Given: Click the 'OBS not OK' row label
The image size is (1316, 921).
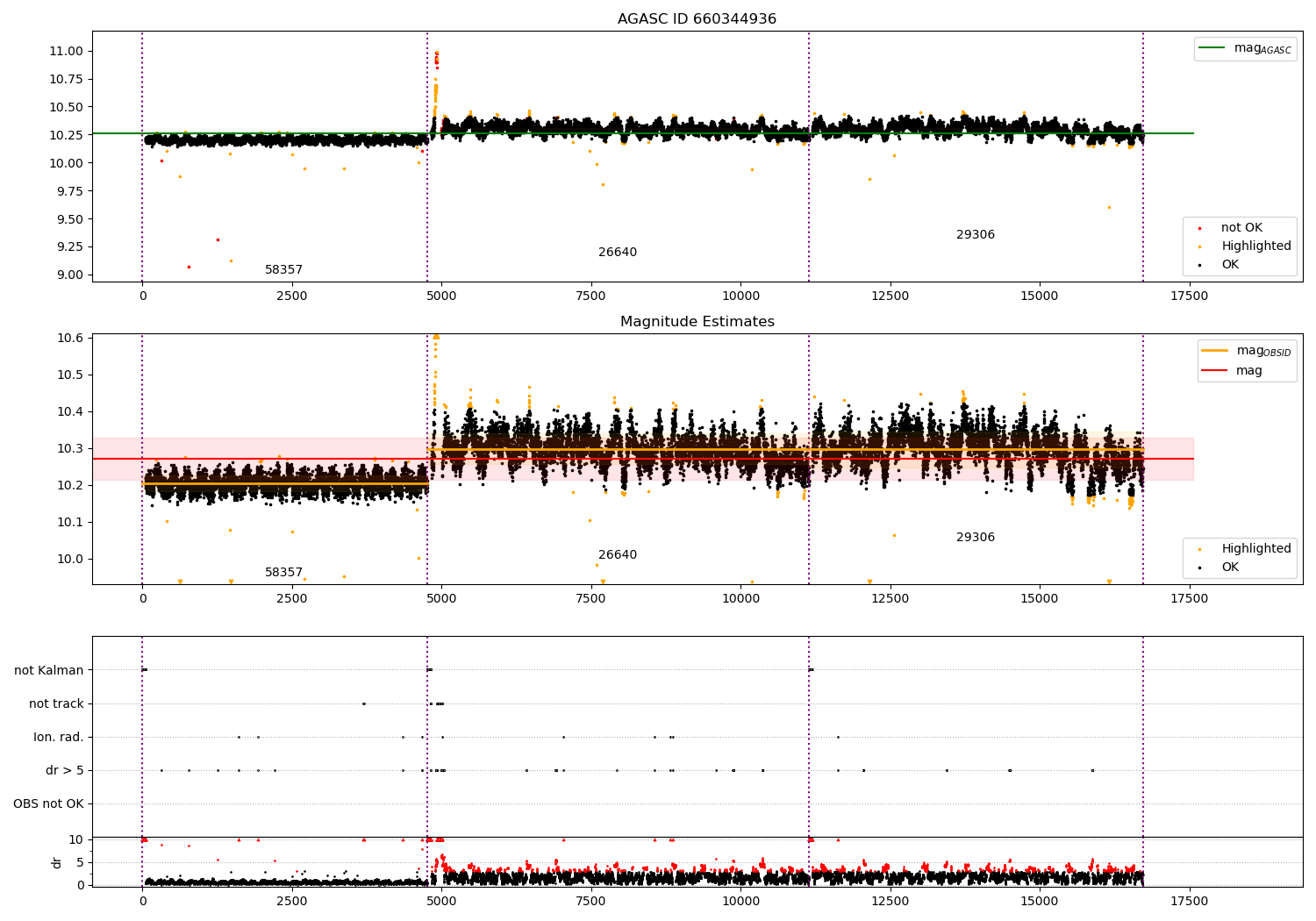Looking at the screenshot, I should point(49,803).
